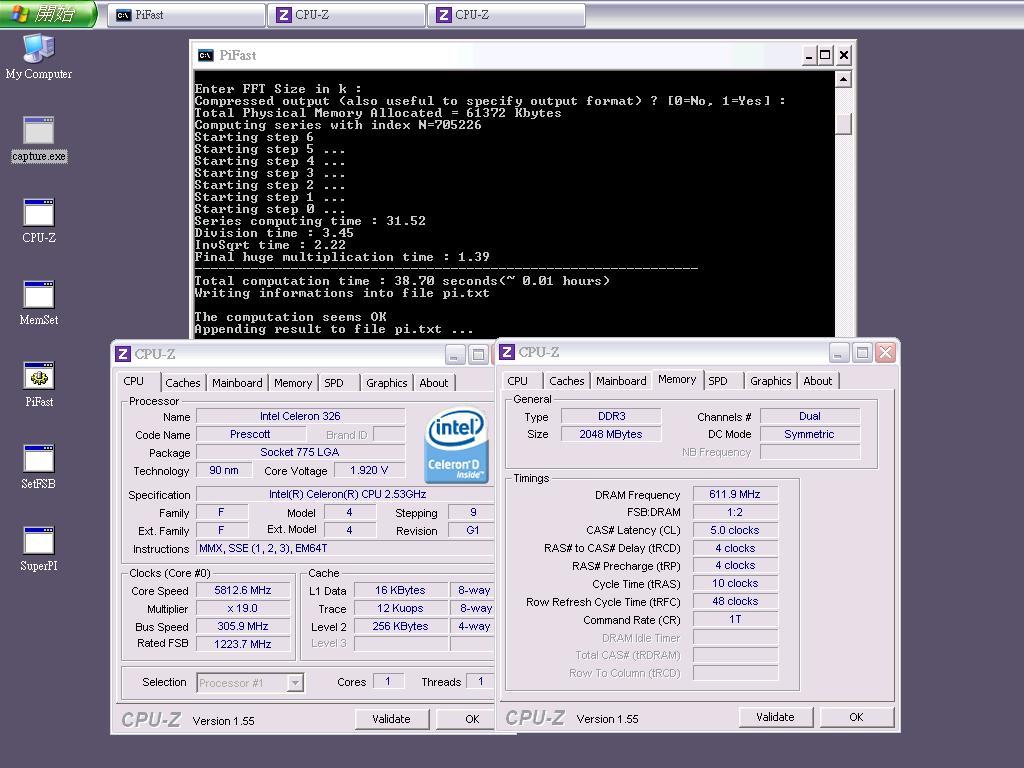The height and width of the screenshot is (768, 1024).
Task: Select second CPU-Z taskbar button
Action: coord(507,15)
